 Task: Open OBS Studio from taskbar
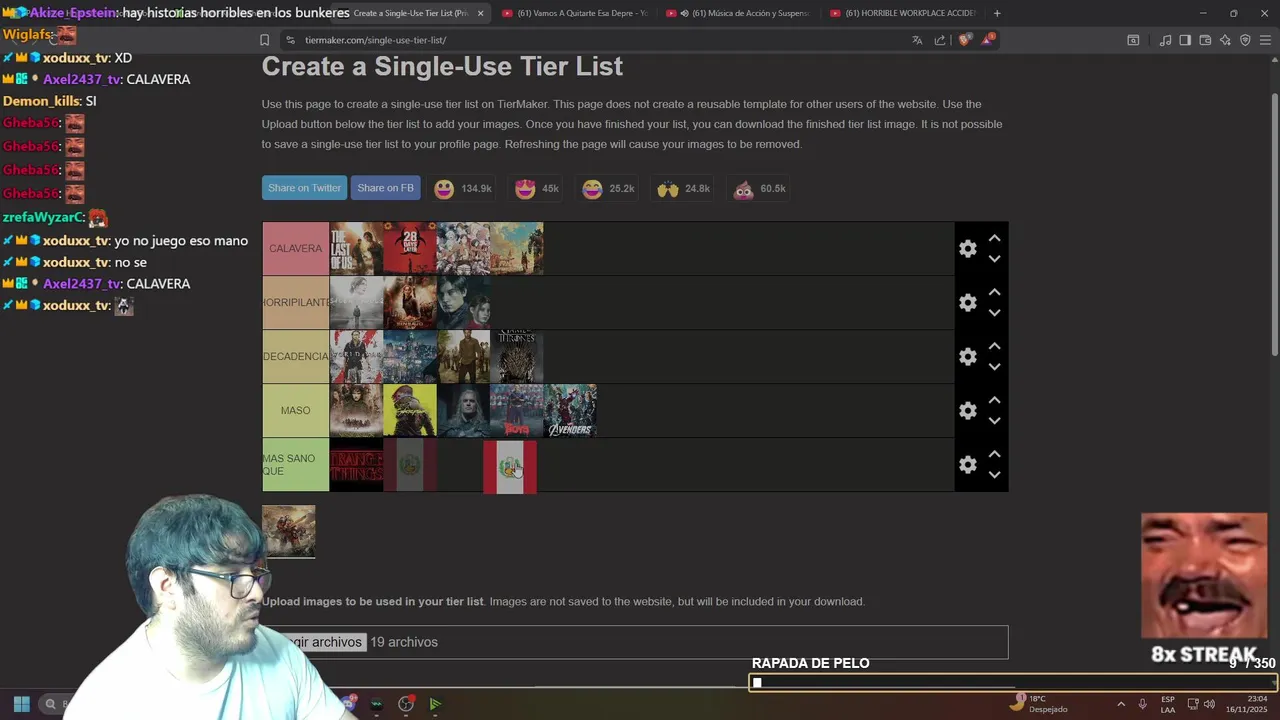coord(406,704)
